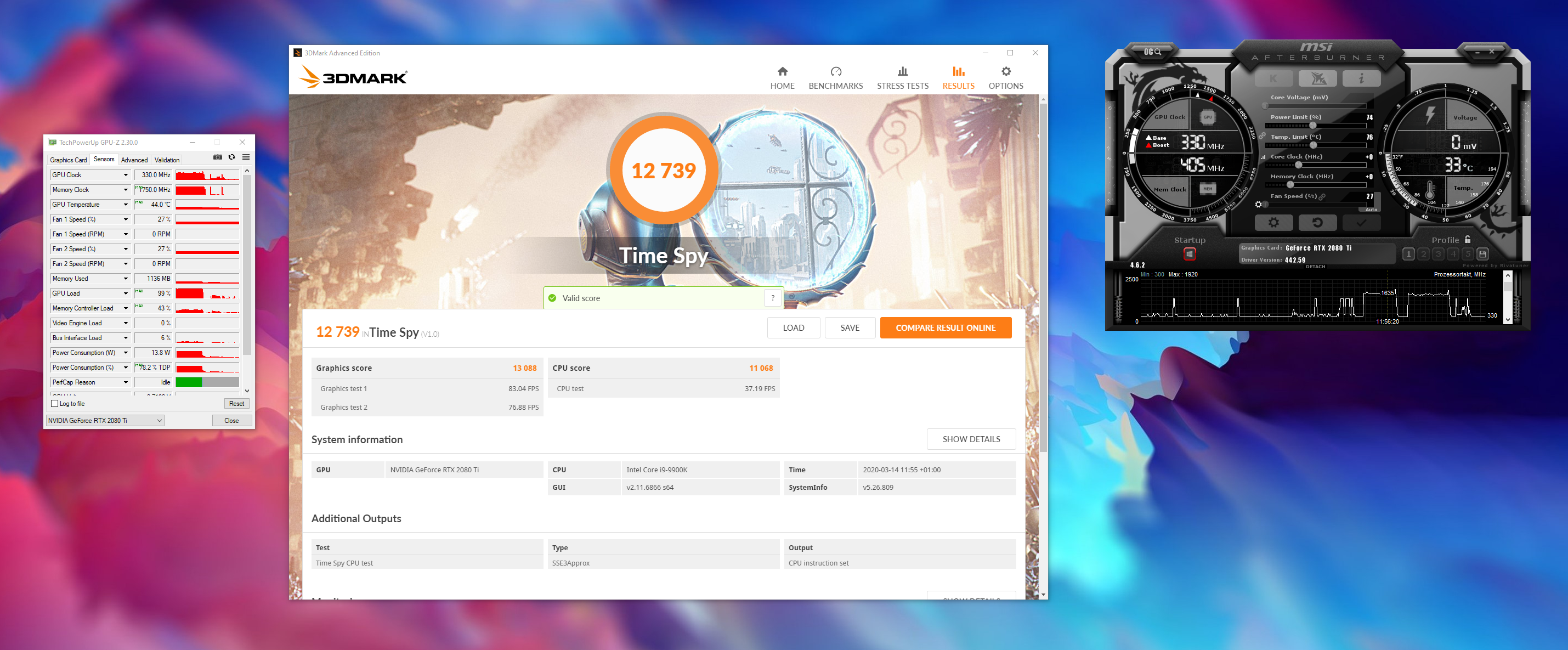Open GPU selection dropdown in GPU-Z
The height and width of the screenshot is (650, 1568).
click(159, 421)
